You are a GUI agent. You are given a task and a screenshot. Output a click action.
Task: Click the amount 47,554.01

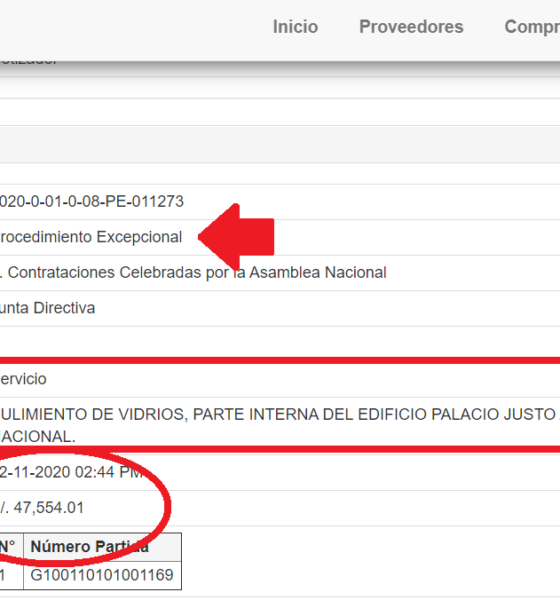point(41,508)
